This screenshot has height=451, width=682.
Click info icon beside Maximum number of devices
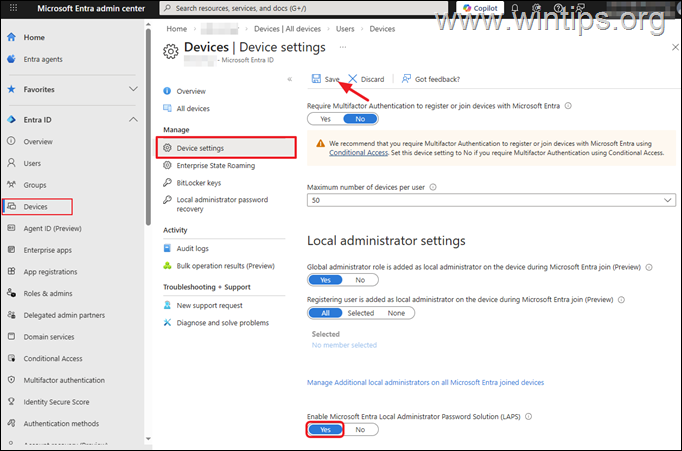(433, 187)
